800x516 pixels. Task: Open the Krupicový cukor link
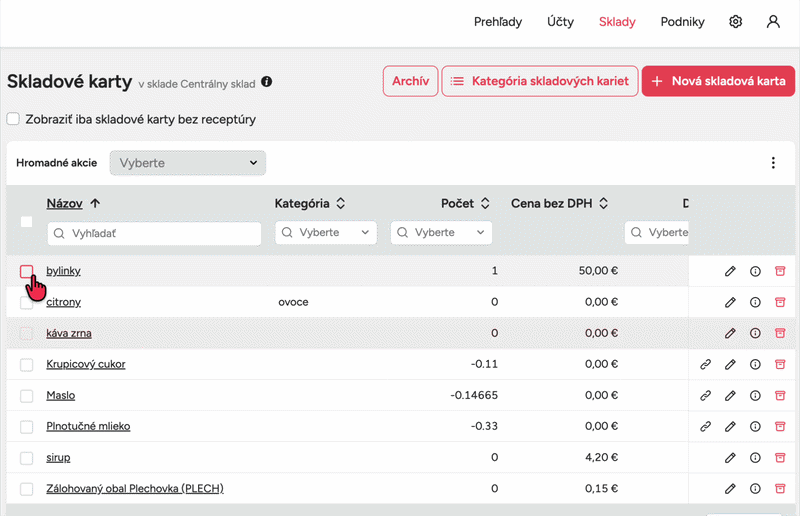coord(86,364)
